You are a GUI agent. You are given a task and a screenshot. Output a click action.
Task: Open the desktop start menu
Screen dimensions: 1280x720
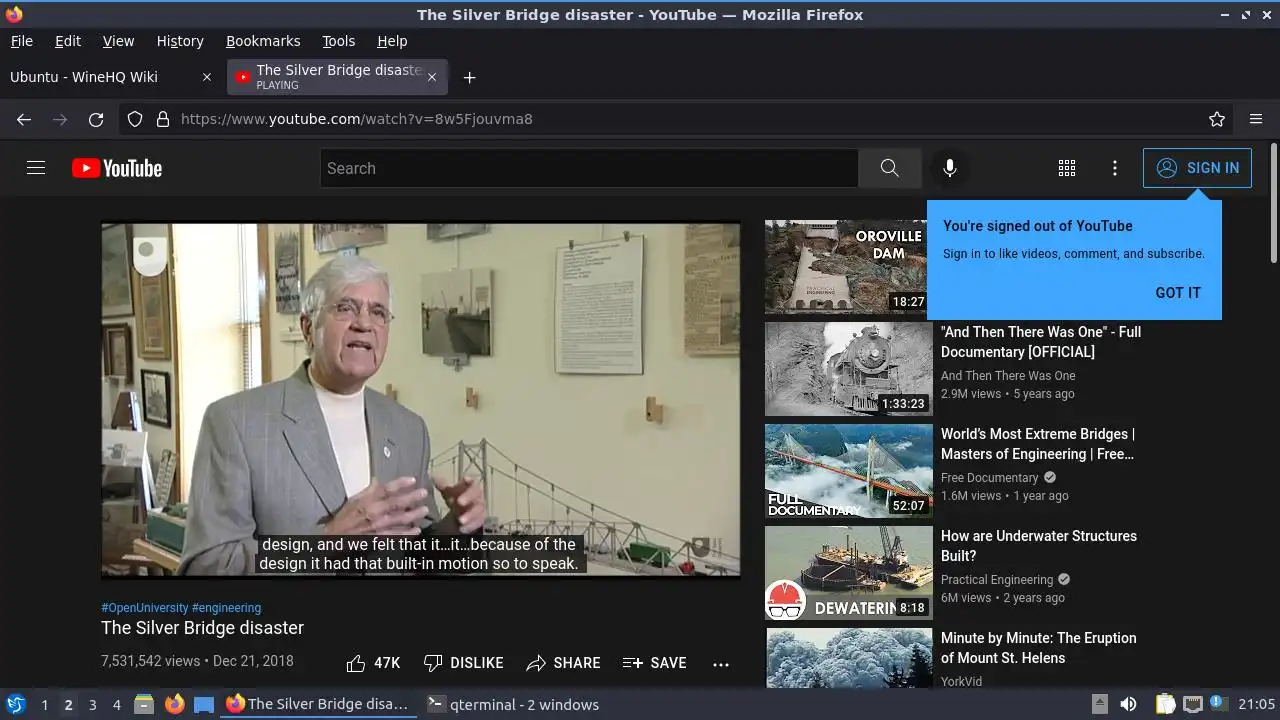click(15, 704)
